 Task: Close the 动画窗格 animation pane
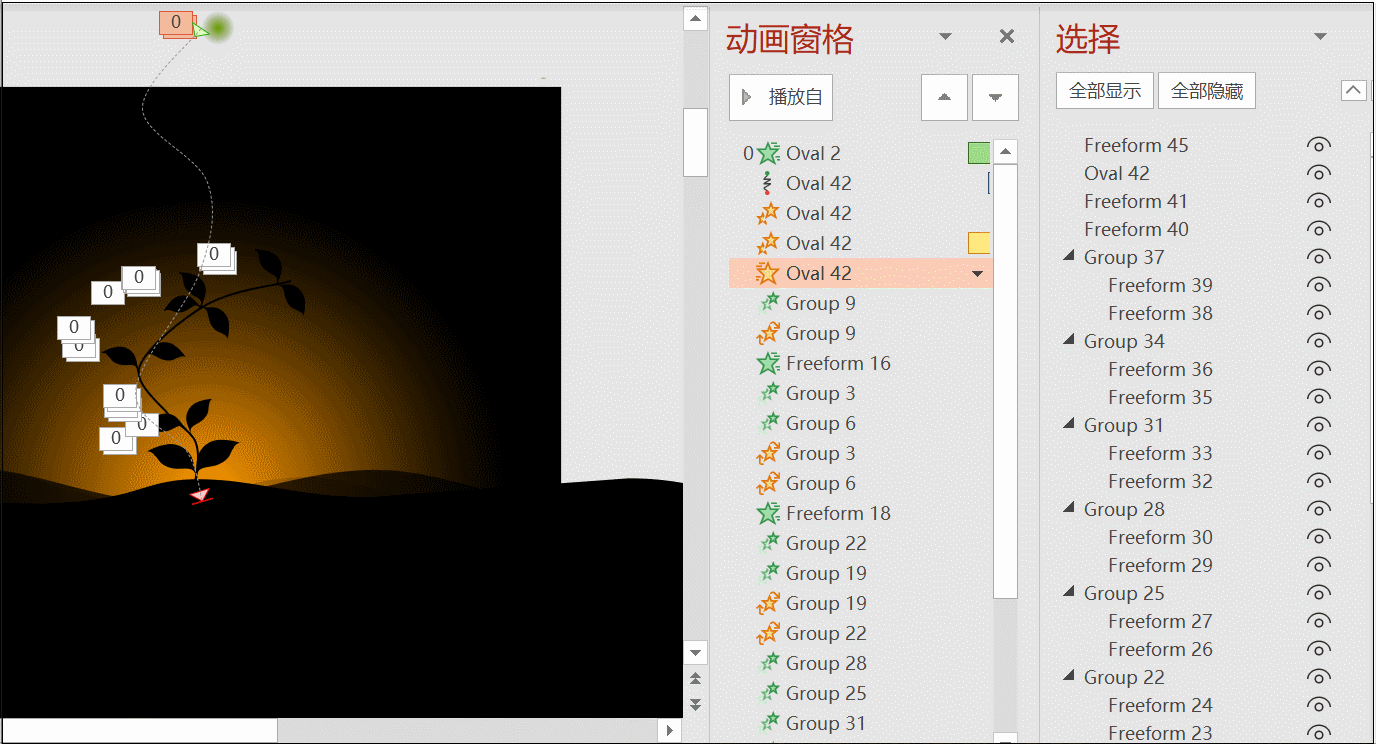(x=1007, y=37)
